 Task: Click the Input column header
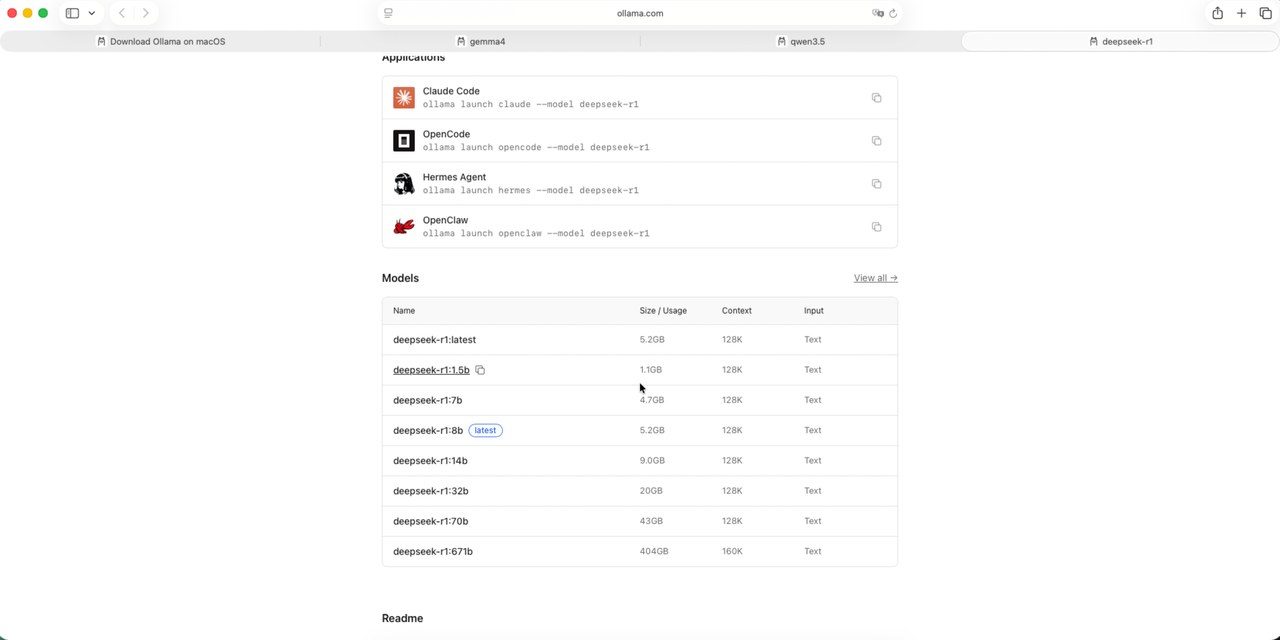point(814,311)
